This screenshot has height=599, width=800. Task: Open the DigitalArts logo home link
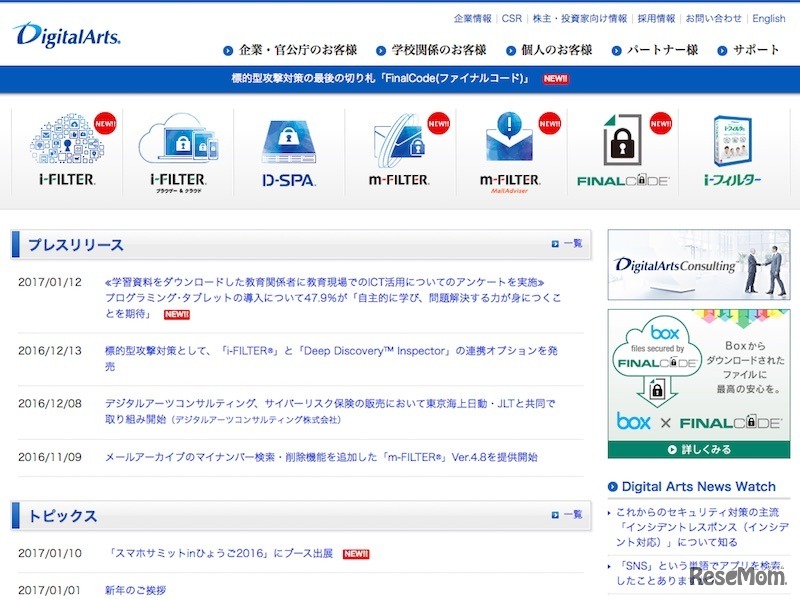coord(67,35)
